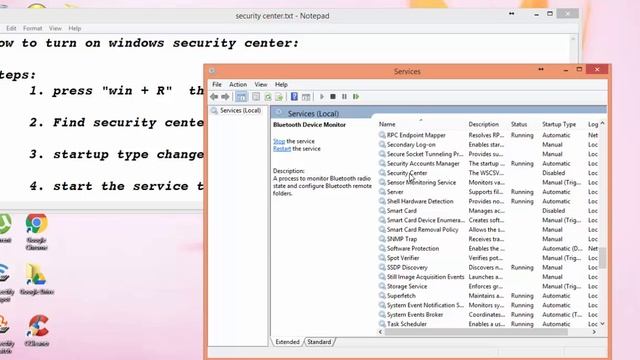
Task: Switch to the Extended tab
Action: (x=287, y=342)
